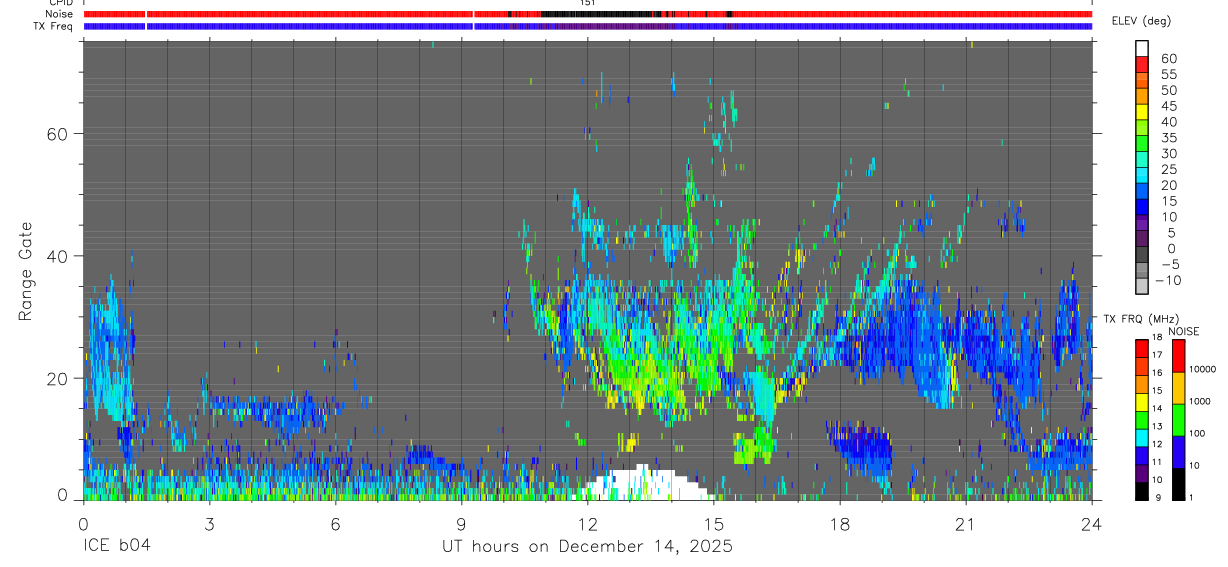Image resolution: width=1228 pixels, height=567 pixels.
Task: Click the '151' CPID value above the strips
Action: 588,4
